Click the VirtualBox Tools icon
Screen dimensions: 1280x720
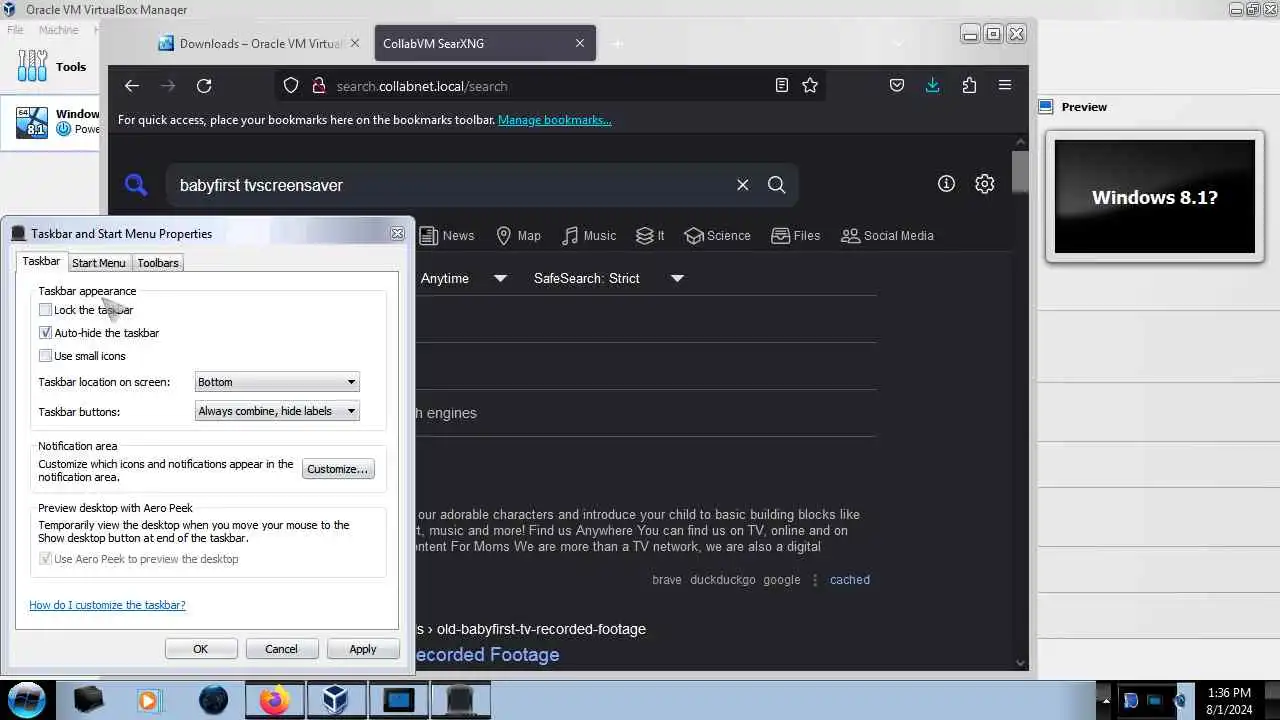coord(32,67)
